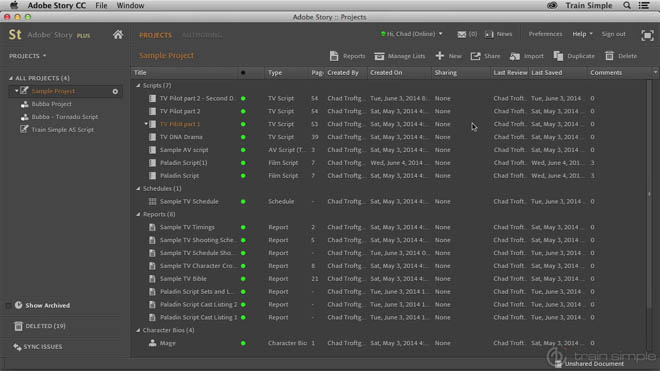Collapse the Schedules (1) group
The height and width of the screenshot is (371, 660).
tap(138, 189)
